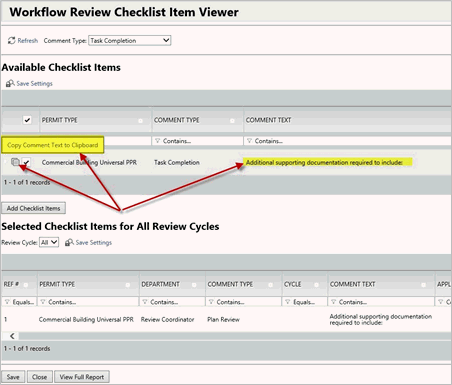The width and height of the screenshot is (452, 385).
Task: Click the save settings icon near Review Cycle
Action: click(x=69, y=242)
